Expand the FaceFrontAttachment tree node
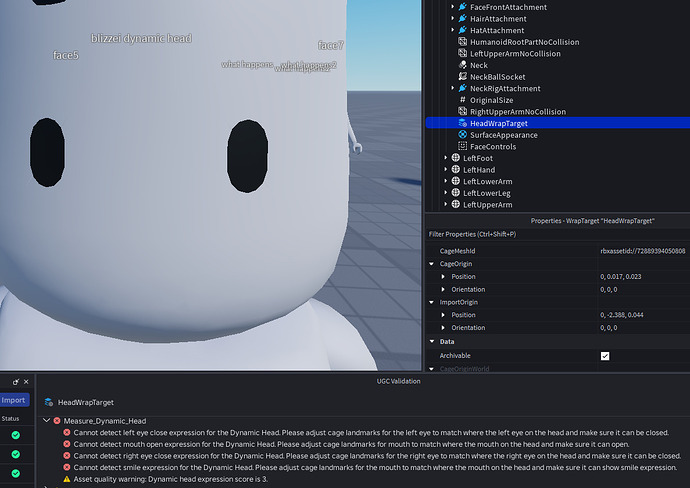Screen dimensions: 690x488 (452, 7)
